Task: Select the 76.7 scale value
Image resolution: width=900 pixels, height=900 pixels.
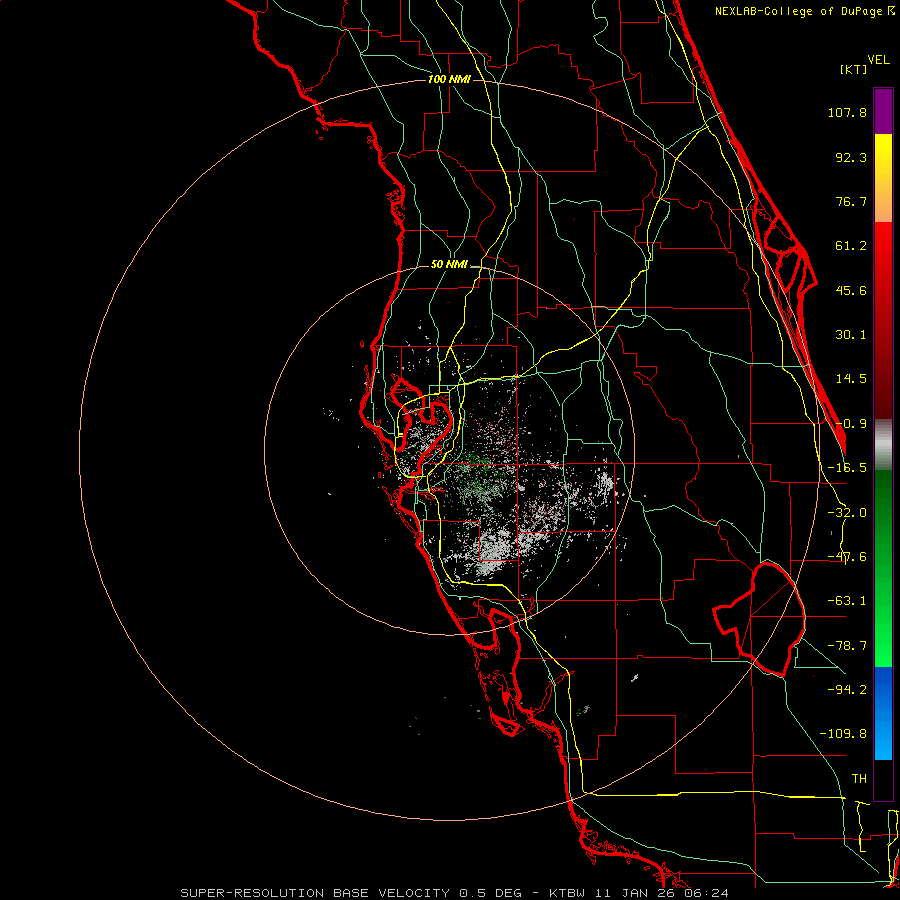Action: [851, 201]
